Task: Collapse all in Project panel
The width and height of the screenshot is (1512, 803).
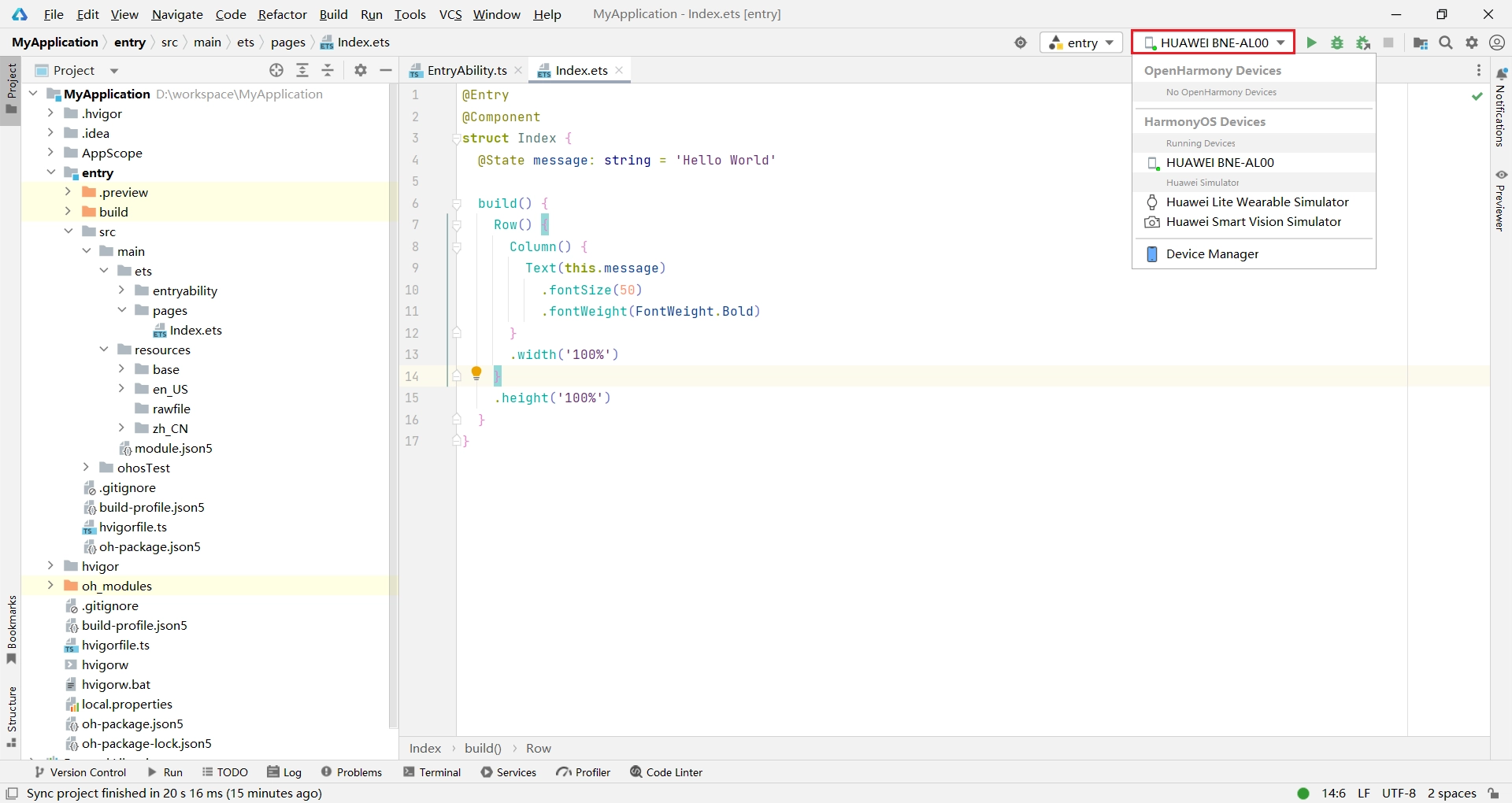Action: click(328, 70)
